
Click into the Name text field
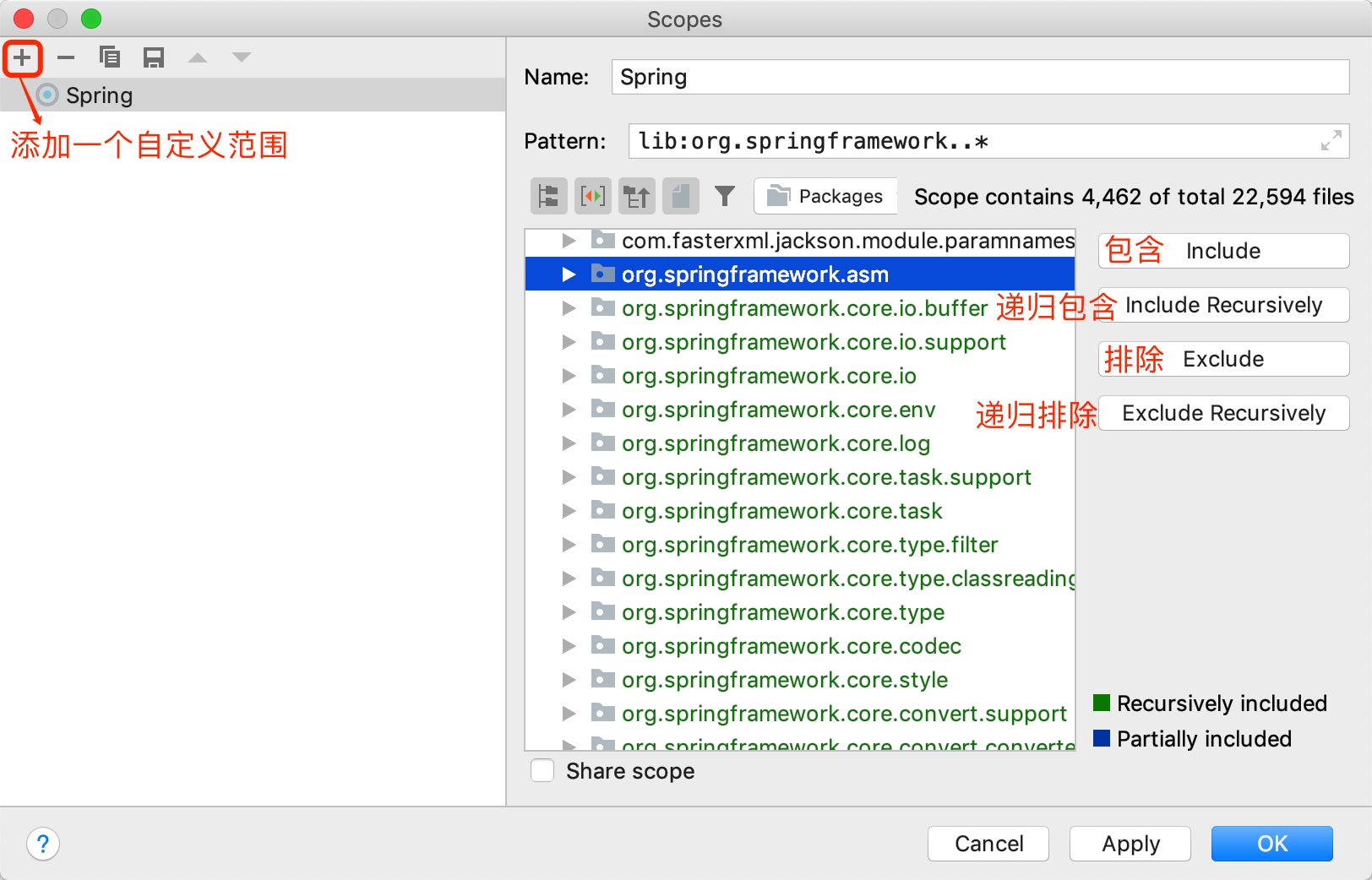point(980,77)
